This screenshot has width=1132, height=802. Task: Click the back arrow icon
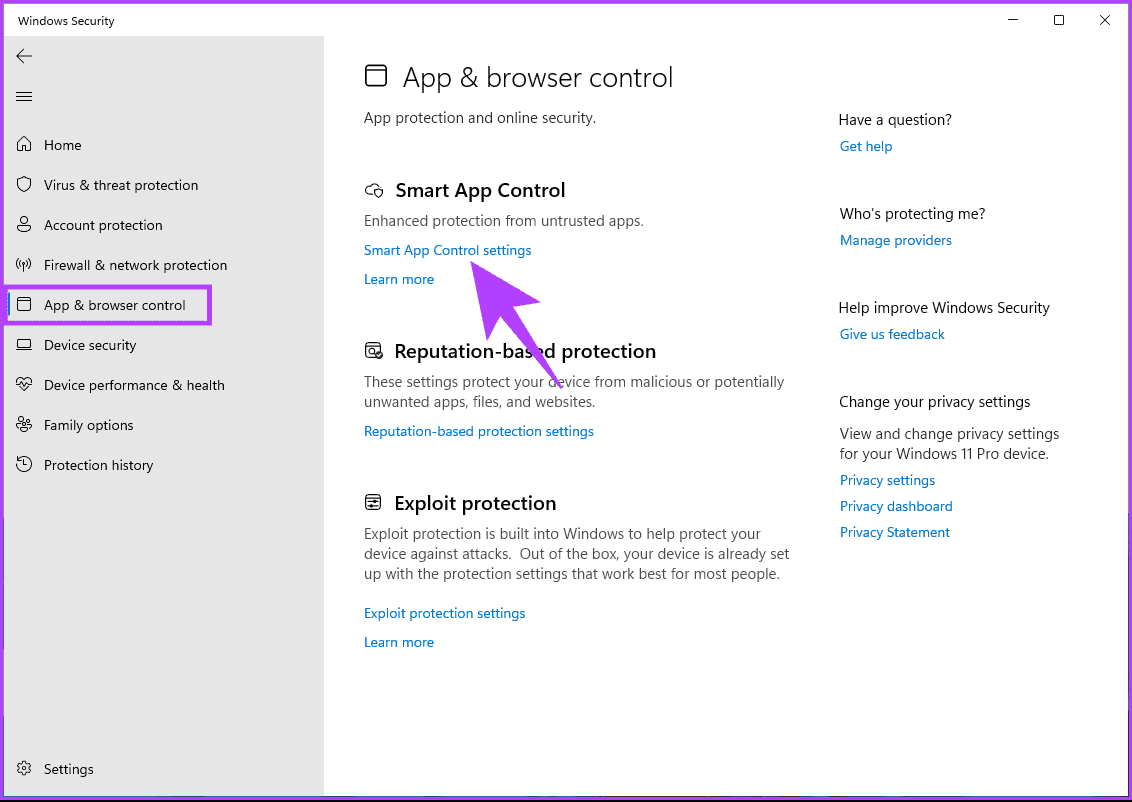(x=24, y=56)
